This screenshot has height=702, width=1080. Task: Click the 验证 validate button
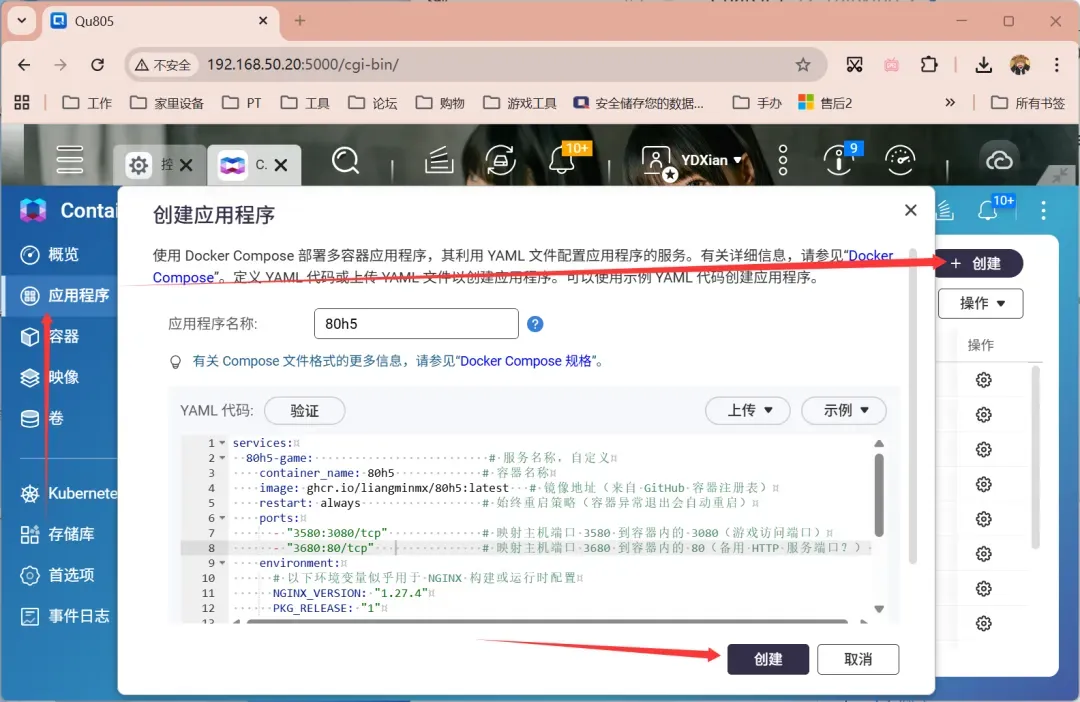304,410
